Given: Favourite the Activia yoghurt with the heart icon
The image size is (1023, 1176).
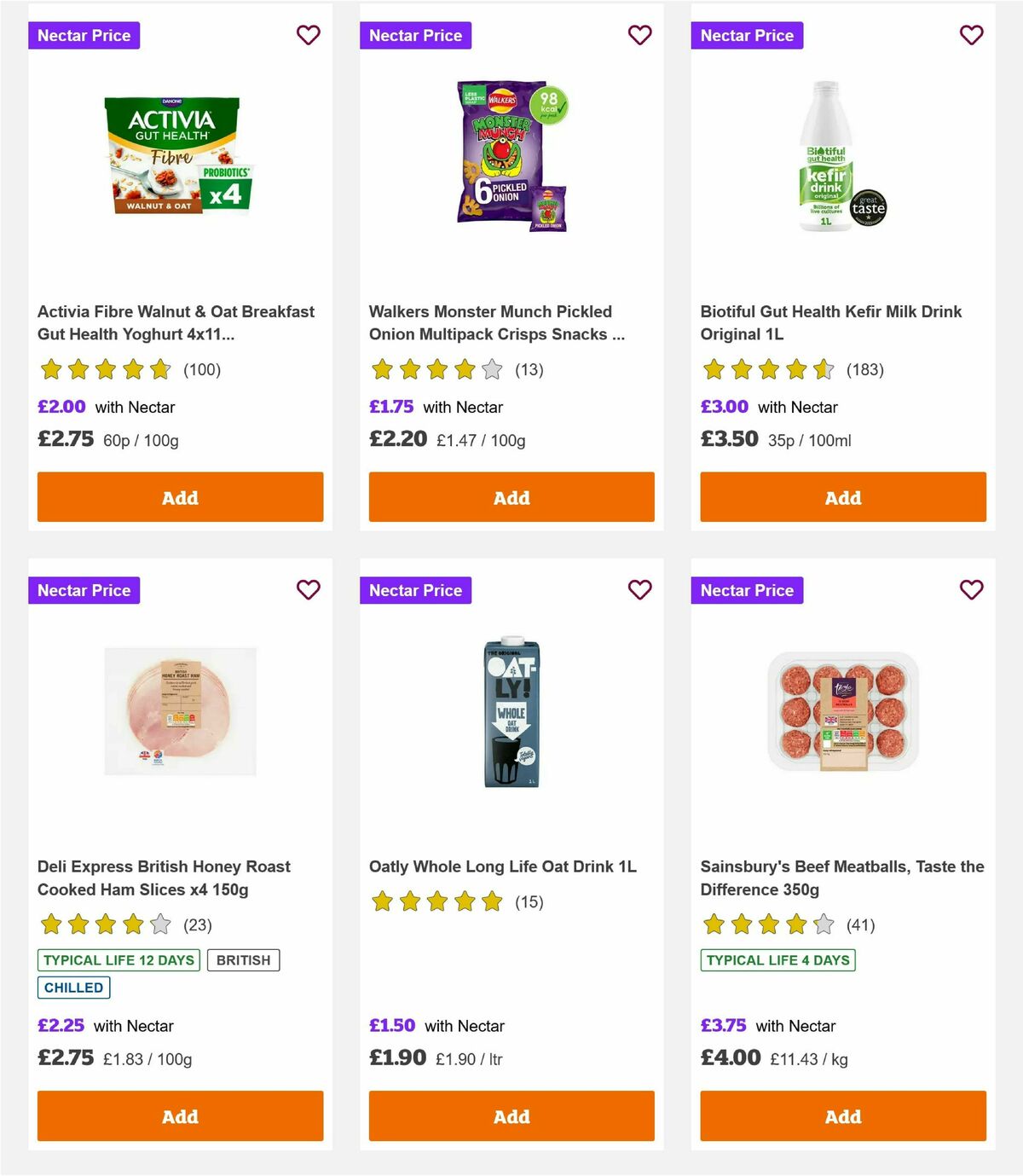Looking at the screenshot, I should (x=308, y=35).
